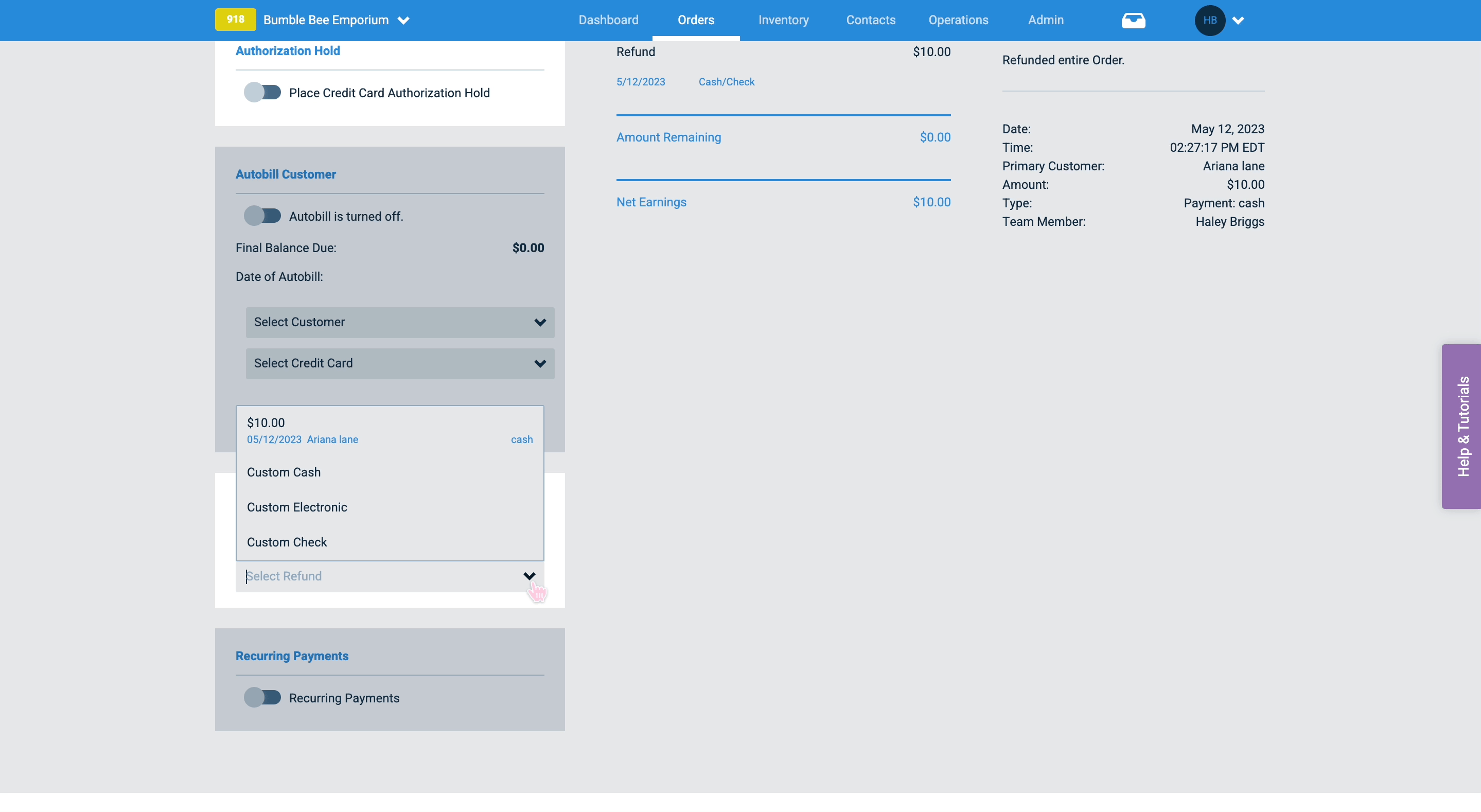
Task: Open the inbox tray icon in header
Action: click(x=1133, y=21)
